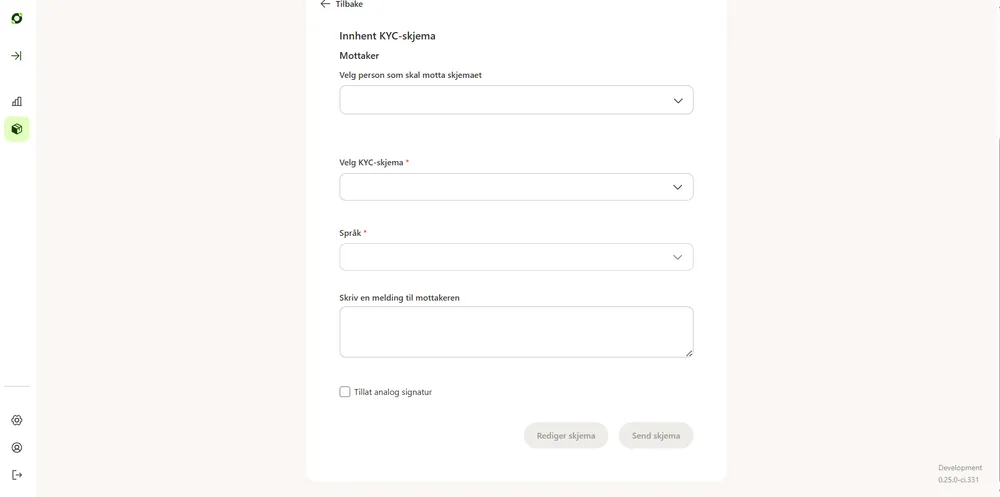Screen dimensions: 1000x497
Task: Click the green app logo icon
Action: [x=17, y=19]
